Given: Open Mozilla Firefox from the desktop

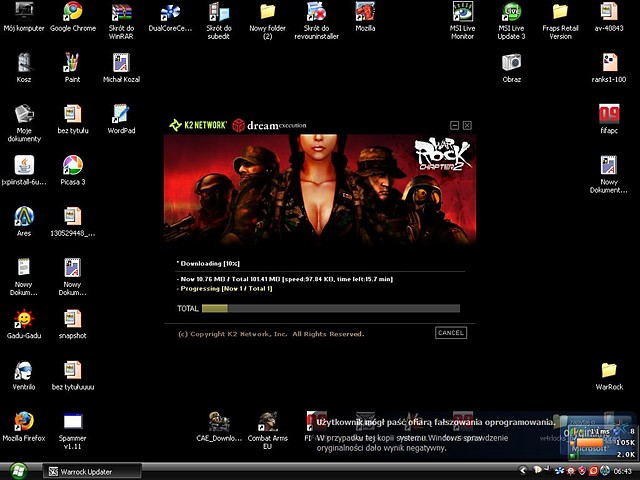Looking at the screenshot, I should coord(24,427).
